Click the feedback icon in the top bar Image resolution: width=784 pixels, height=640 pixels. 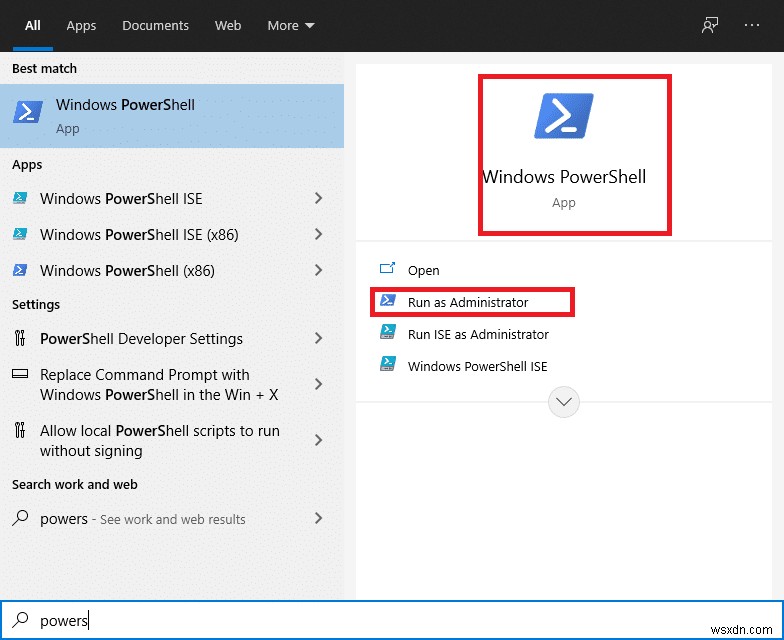pyautogui.click(x=710, y=25)
